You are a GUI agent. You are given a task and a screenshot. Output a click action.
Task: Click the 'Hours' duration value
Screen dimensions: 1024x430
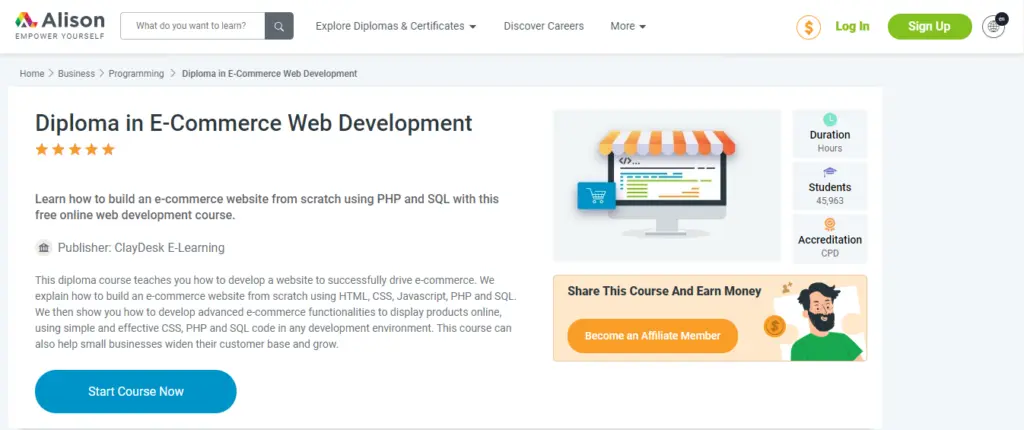coord(829,148)
